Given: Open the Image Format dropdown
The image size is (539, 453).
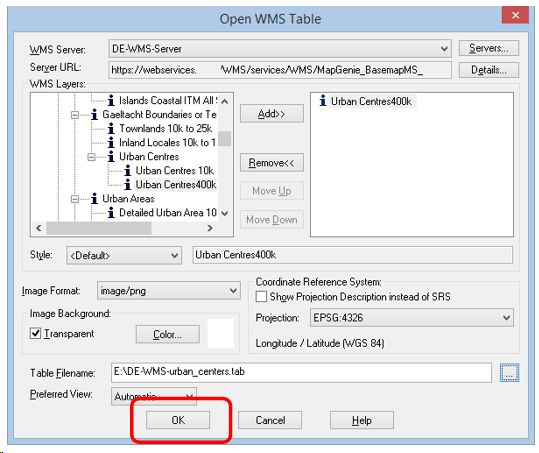Looking at the screenshot, I should tap(233, 291).
